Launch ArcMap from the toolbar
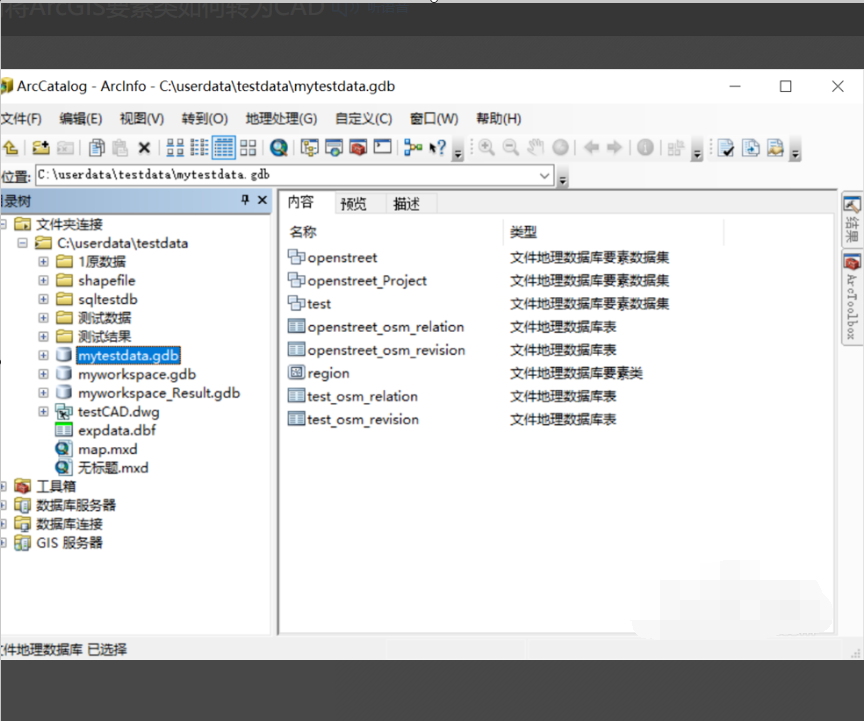The width and height of the screenshot is (864, 721). pyautogui.click(x=279, y=148)
